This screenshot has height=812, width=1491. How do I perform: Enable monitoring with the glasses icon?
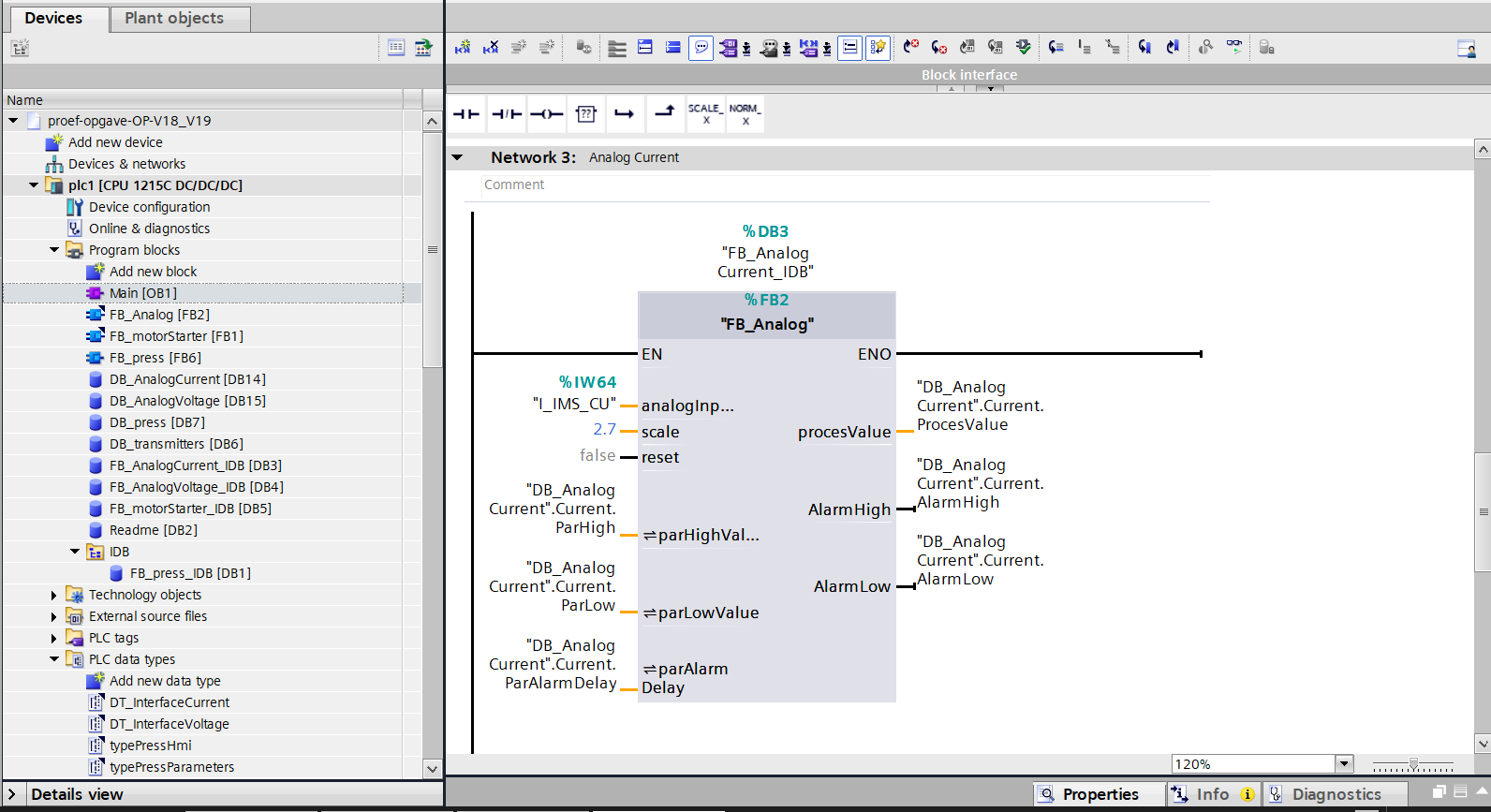pyautogui.click(x=1234, y=47)
